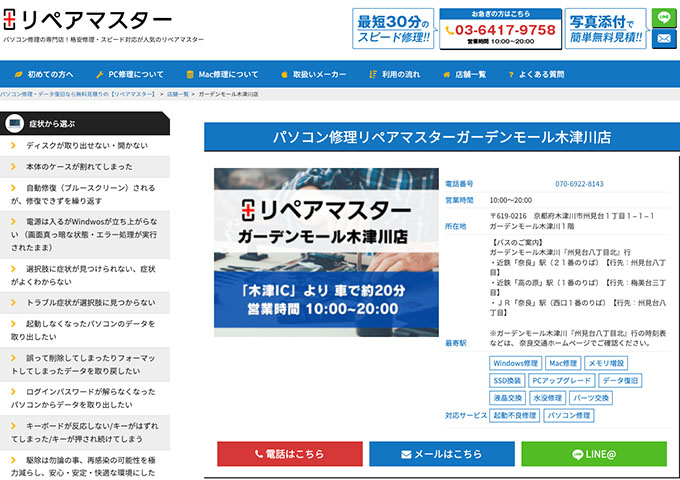Click the blue メールはこちら button

tap(442, 454)
